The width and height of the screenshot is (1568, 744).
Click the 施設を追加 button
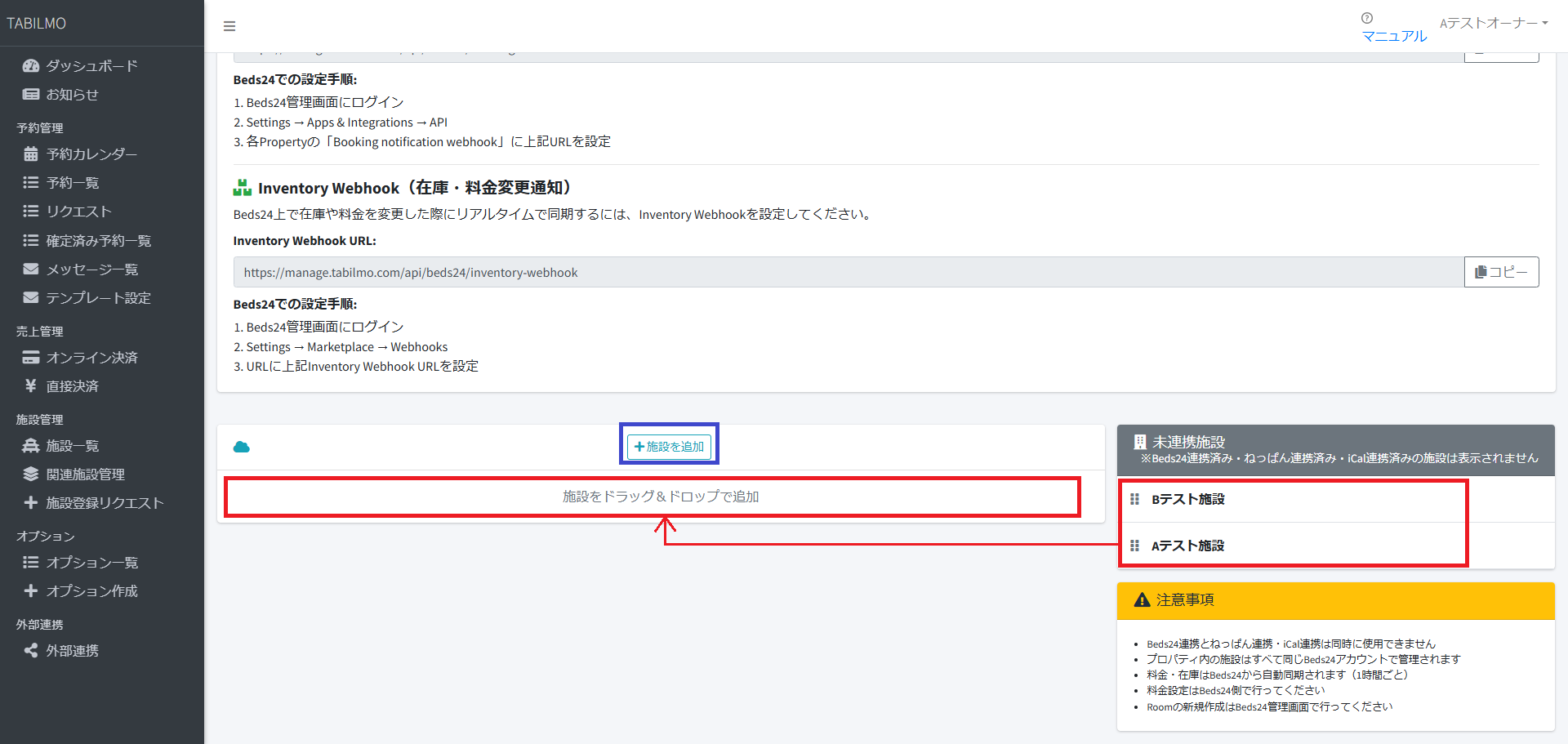669,447
